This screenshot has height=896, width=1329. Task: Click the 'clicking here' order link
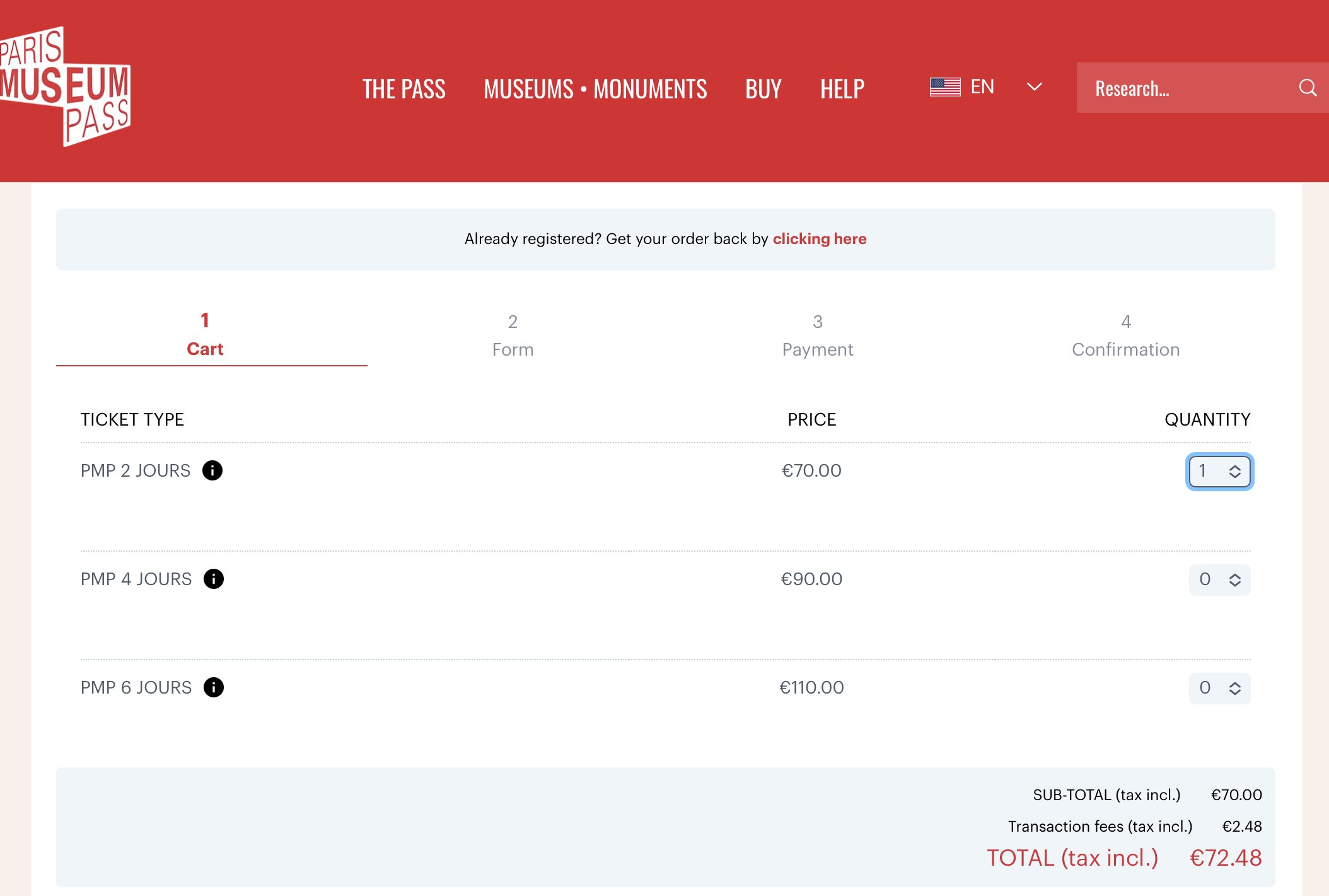coord(819,239)
